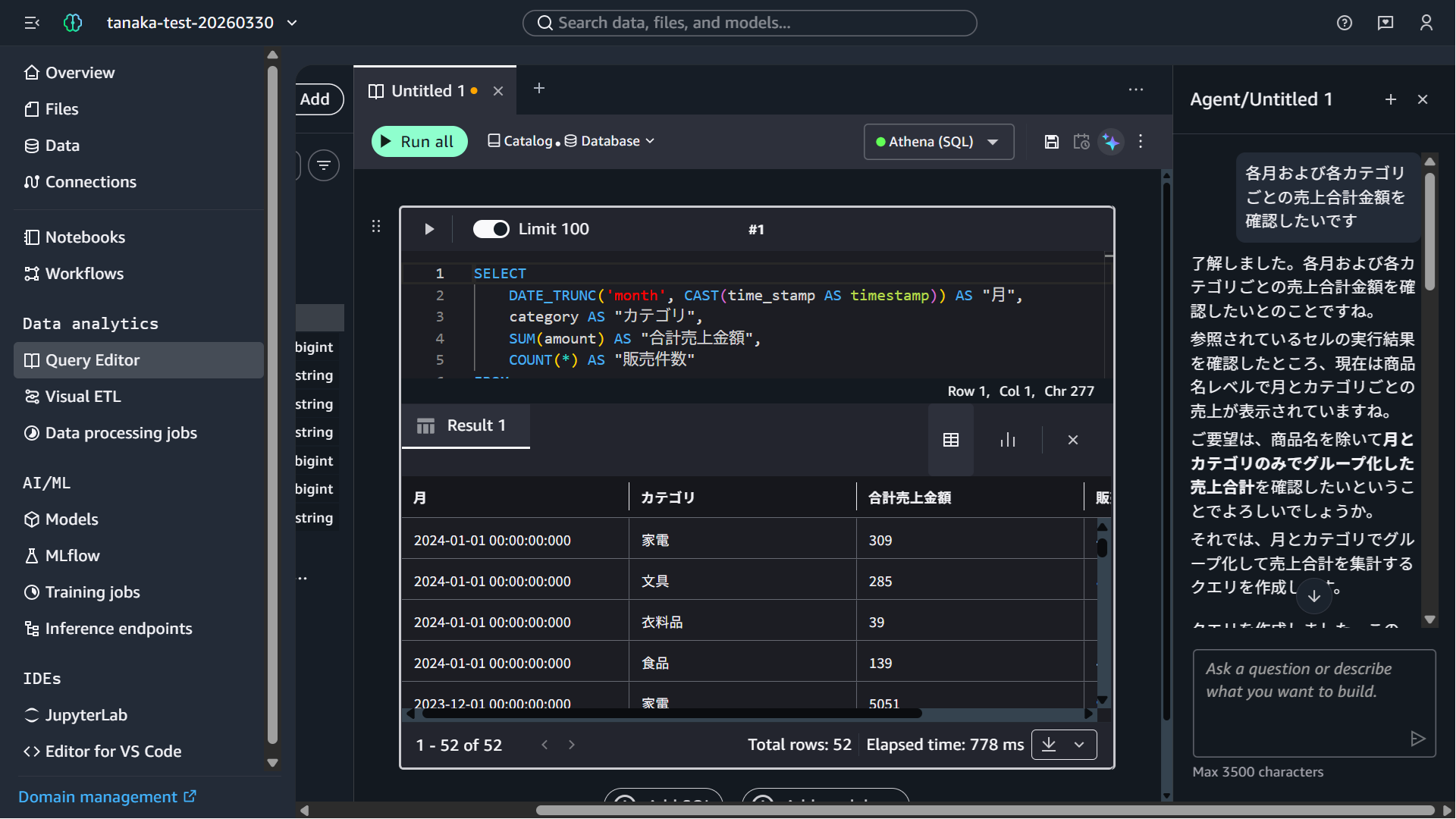Start a new agent chat with plus icon

click(1391, 99)
